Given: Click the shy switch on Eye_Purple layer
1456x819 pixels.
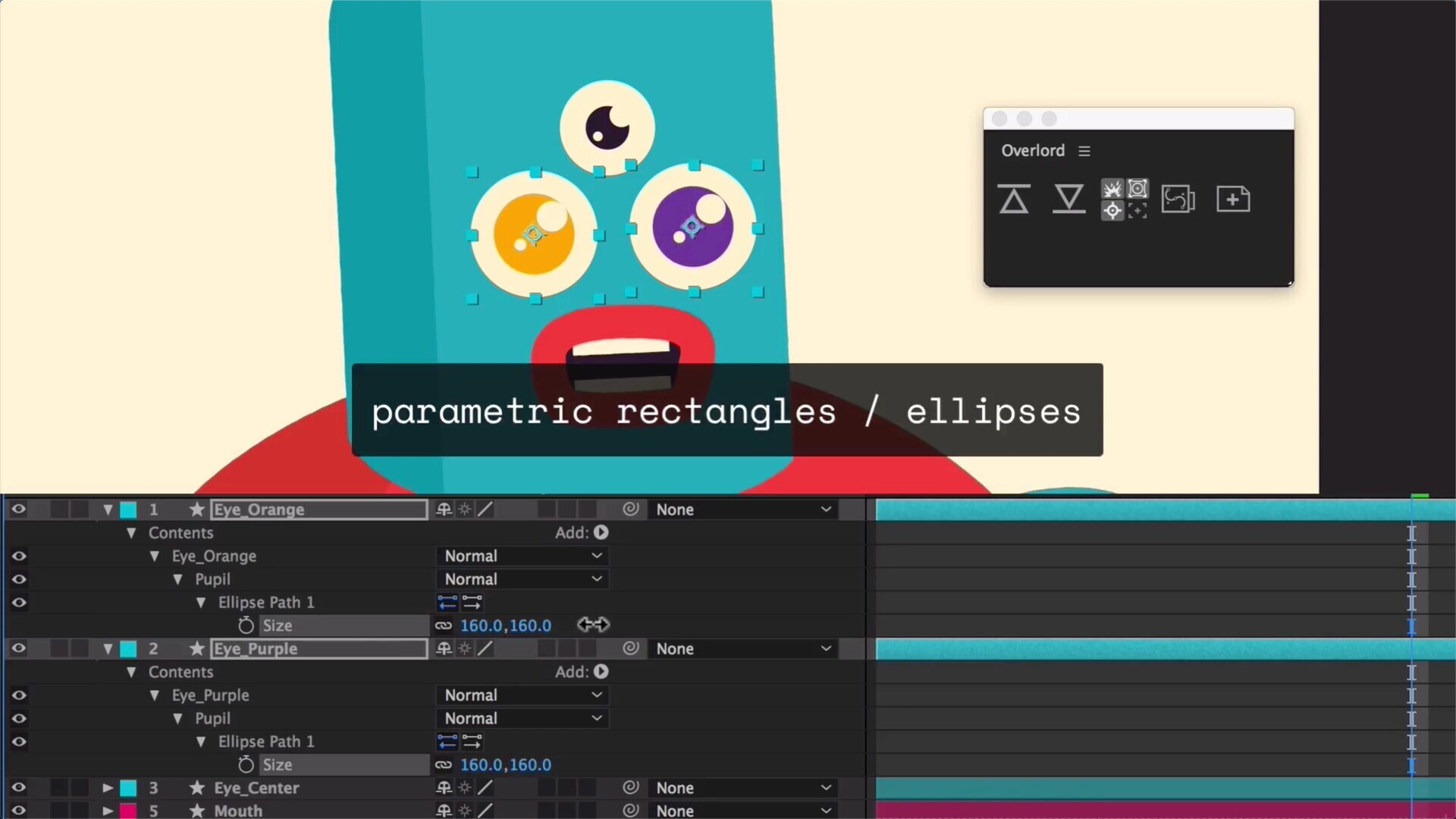Looking at the screenshot, I should pos(444,648).
